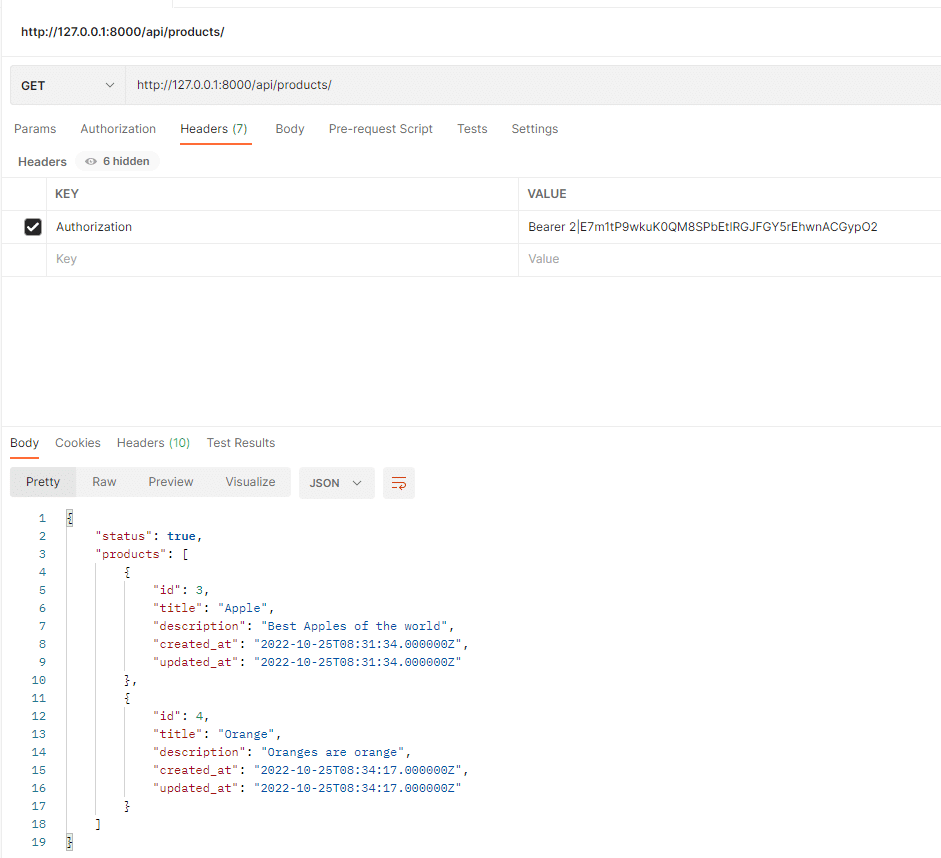Uncheck the Authorization header checkbox
The width and height of the screenshot is (941, 858).
coord(33,227)
